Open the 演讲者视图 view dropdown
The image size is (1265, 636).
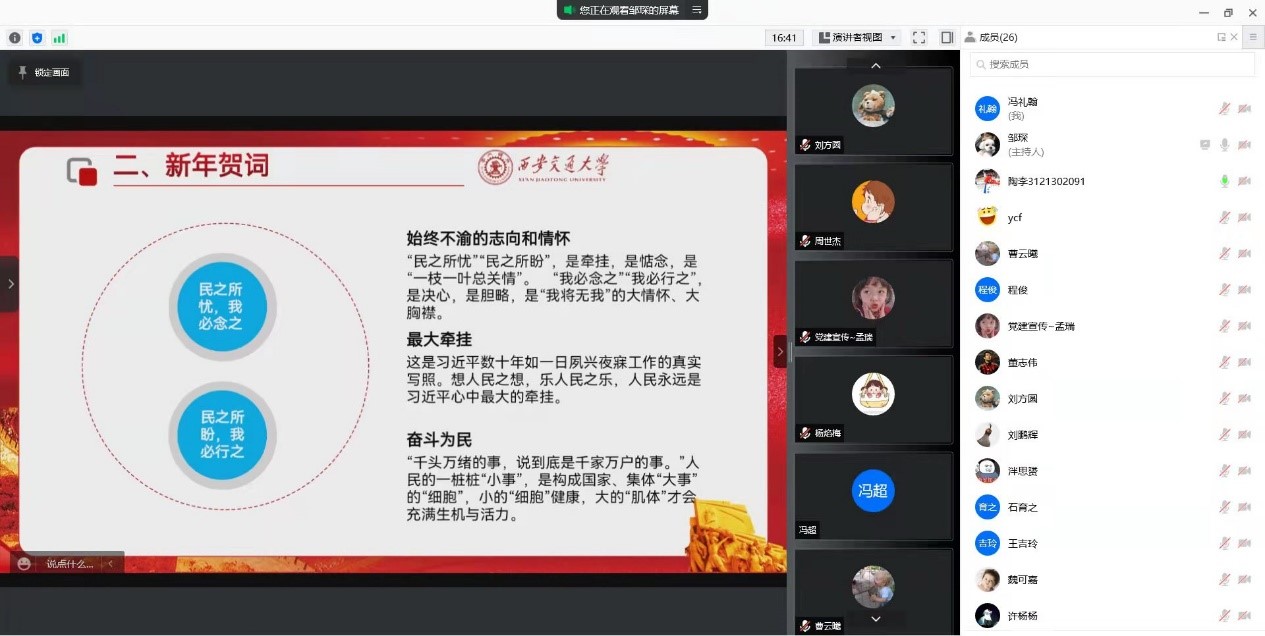pyautogui.click(x=858, y=37)
